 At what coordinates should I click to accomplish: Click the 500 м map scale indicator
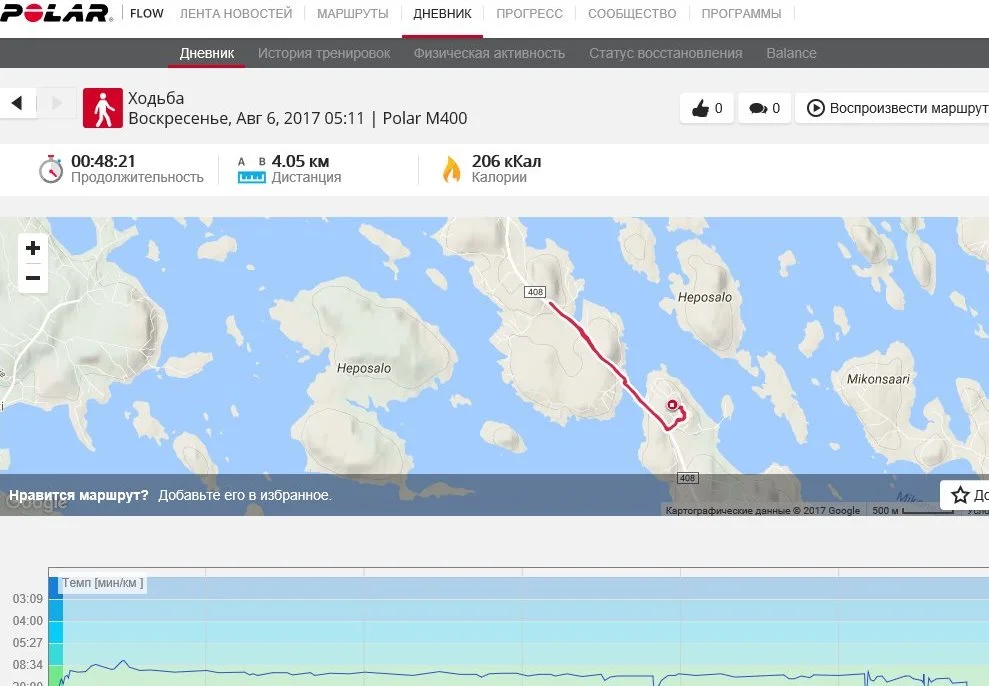[x=912, y=510]
